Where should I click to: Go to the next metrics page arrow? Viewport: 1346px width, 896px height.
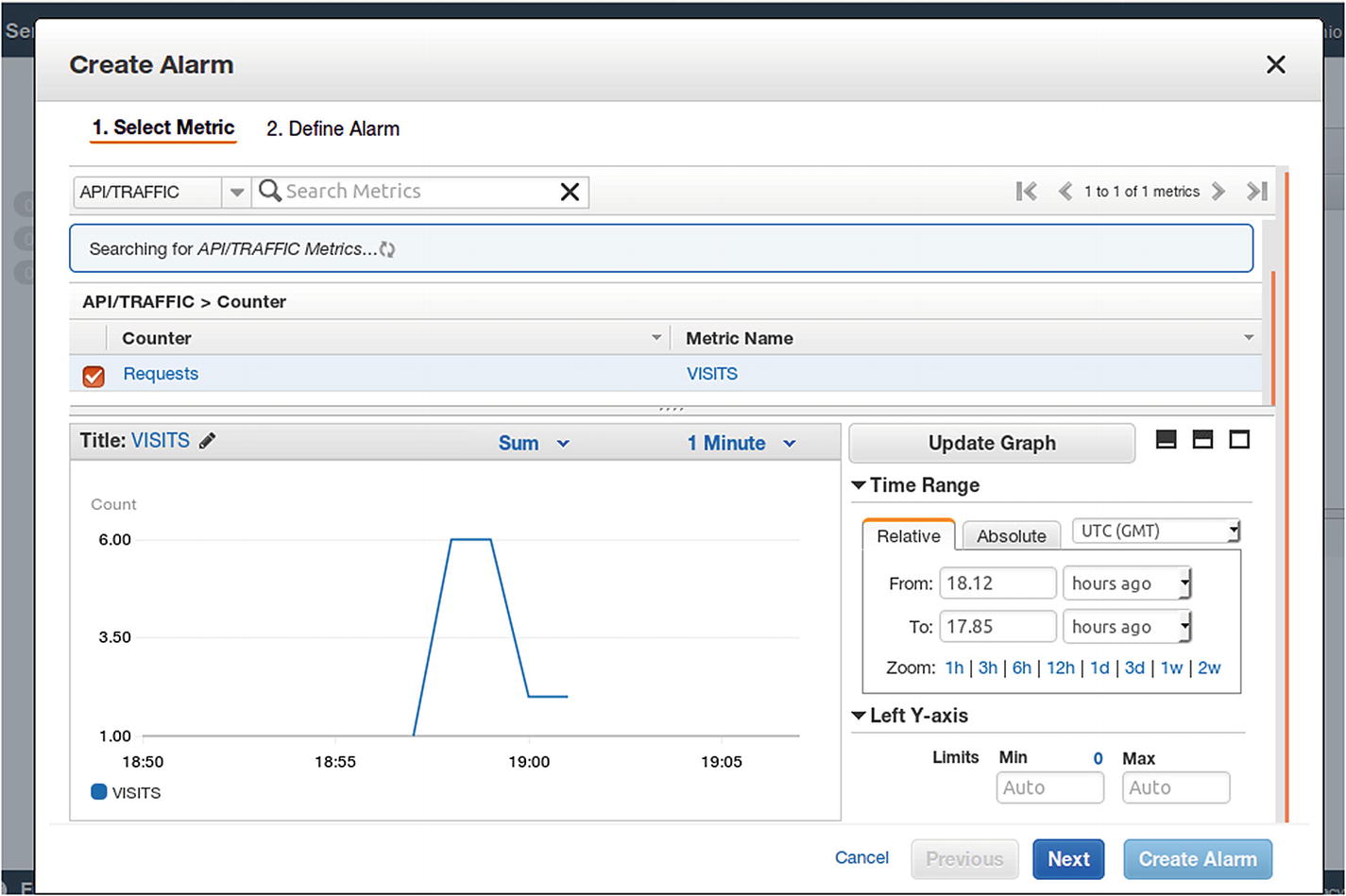[x=1218, y=192]
